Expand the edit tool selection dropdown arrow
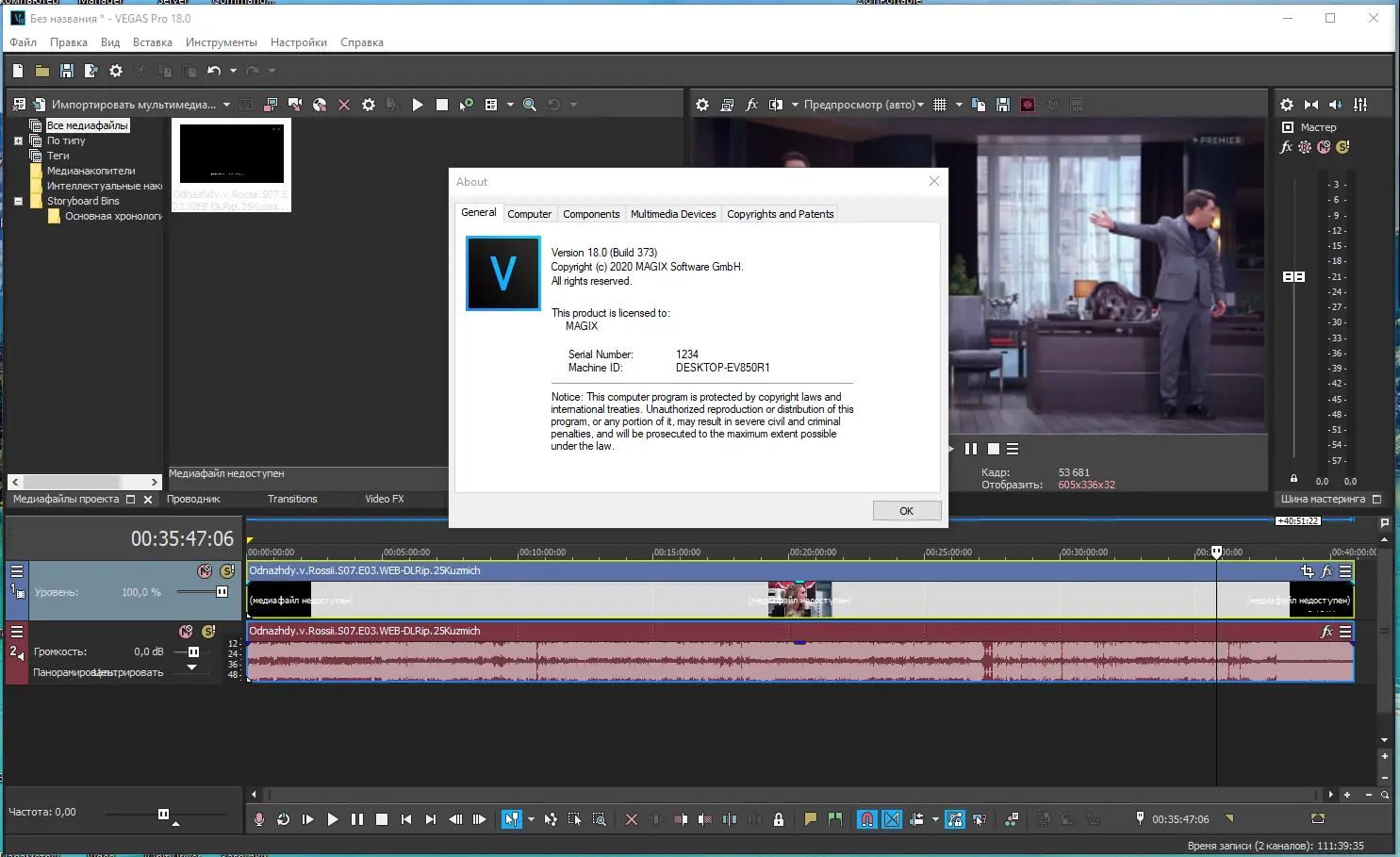Screen dimensions: 1400x857 (x=530, y=819)
